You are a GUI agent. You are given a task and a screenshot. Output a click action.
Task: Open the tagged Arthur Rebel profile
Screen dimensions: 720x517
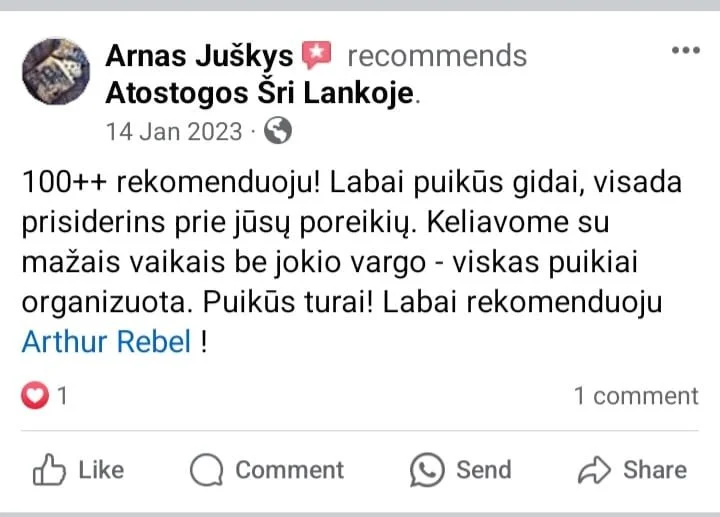(106, 342)
